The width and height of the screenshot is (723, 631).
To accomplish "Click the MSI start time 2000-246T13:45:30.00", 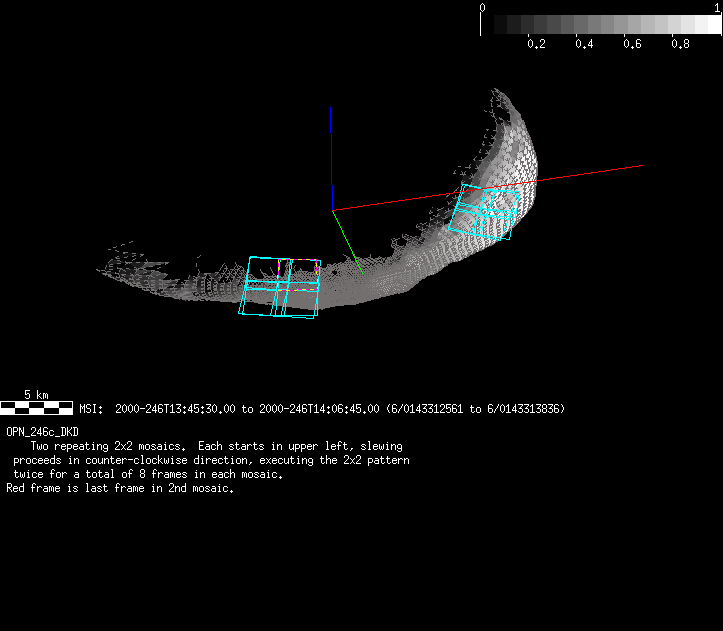I will point(176,409).
